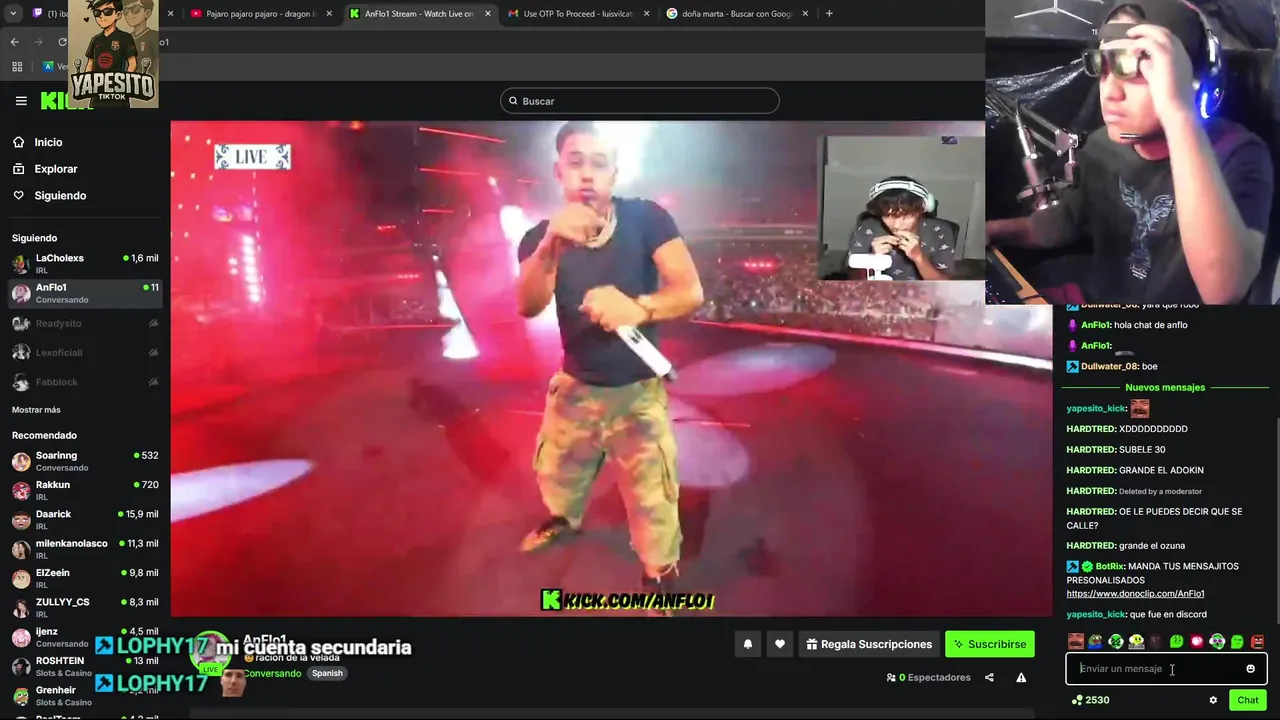Click Regala Suscripciones button
Image resolution: width=1280 pixels, height=720 pixels.
[x=869, y=644]
